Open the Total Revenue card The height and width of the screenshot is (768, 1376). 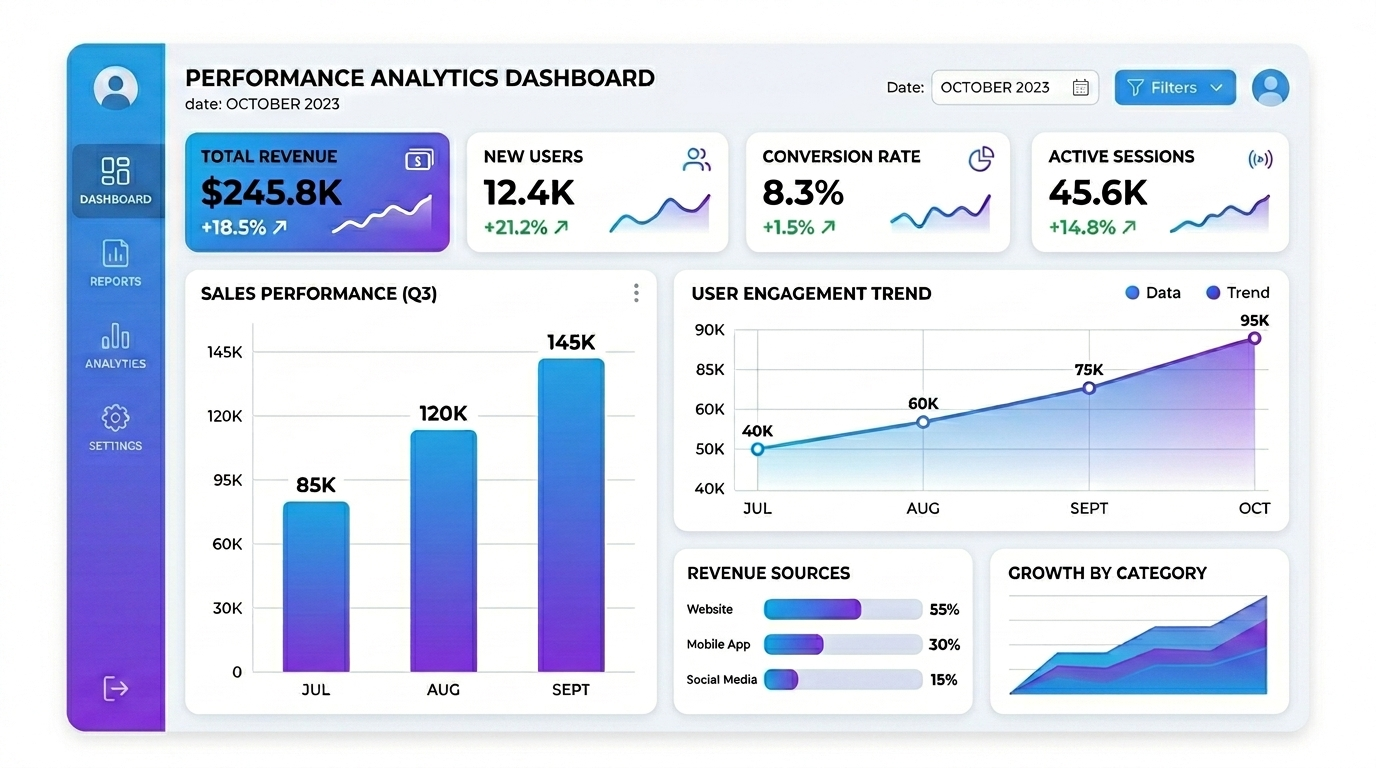click(317, 192)
